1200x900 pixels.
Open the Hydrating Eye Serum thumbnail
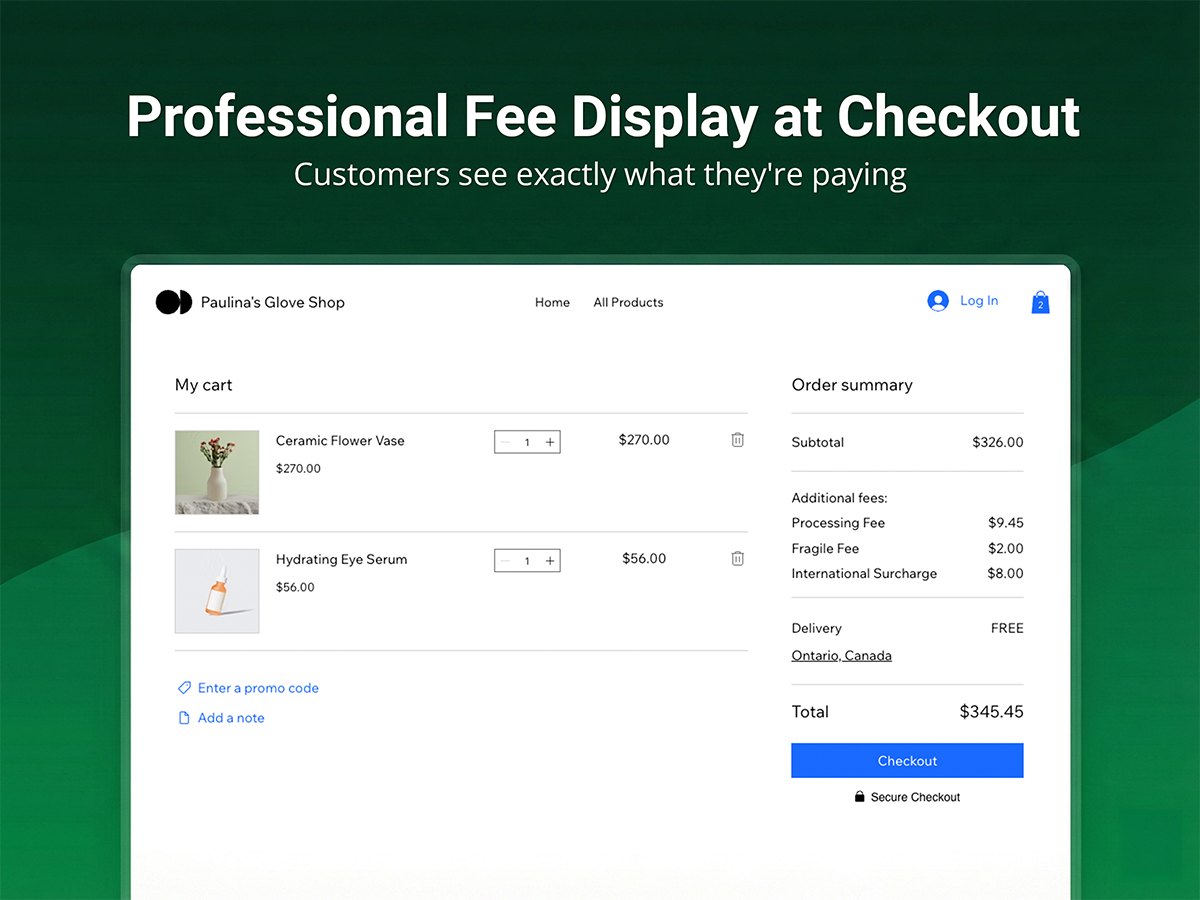pos(217,591)
